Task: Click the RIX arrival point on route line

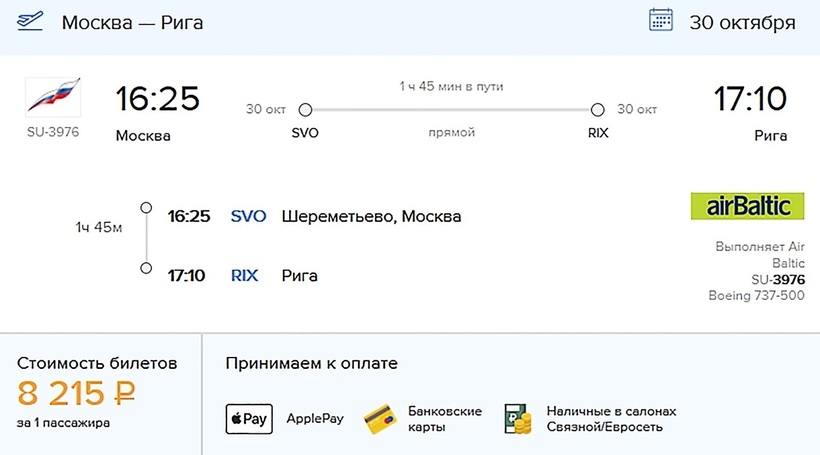Action: pyautogui.click(x=598, y=110)
